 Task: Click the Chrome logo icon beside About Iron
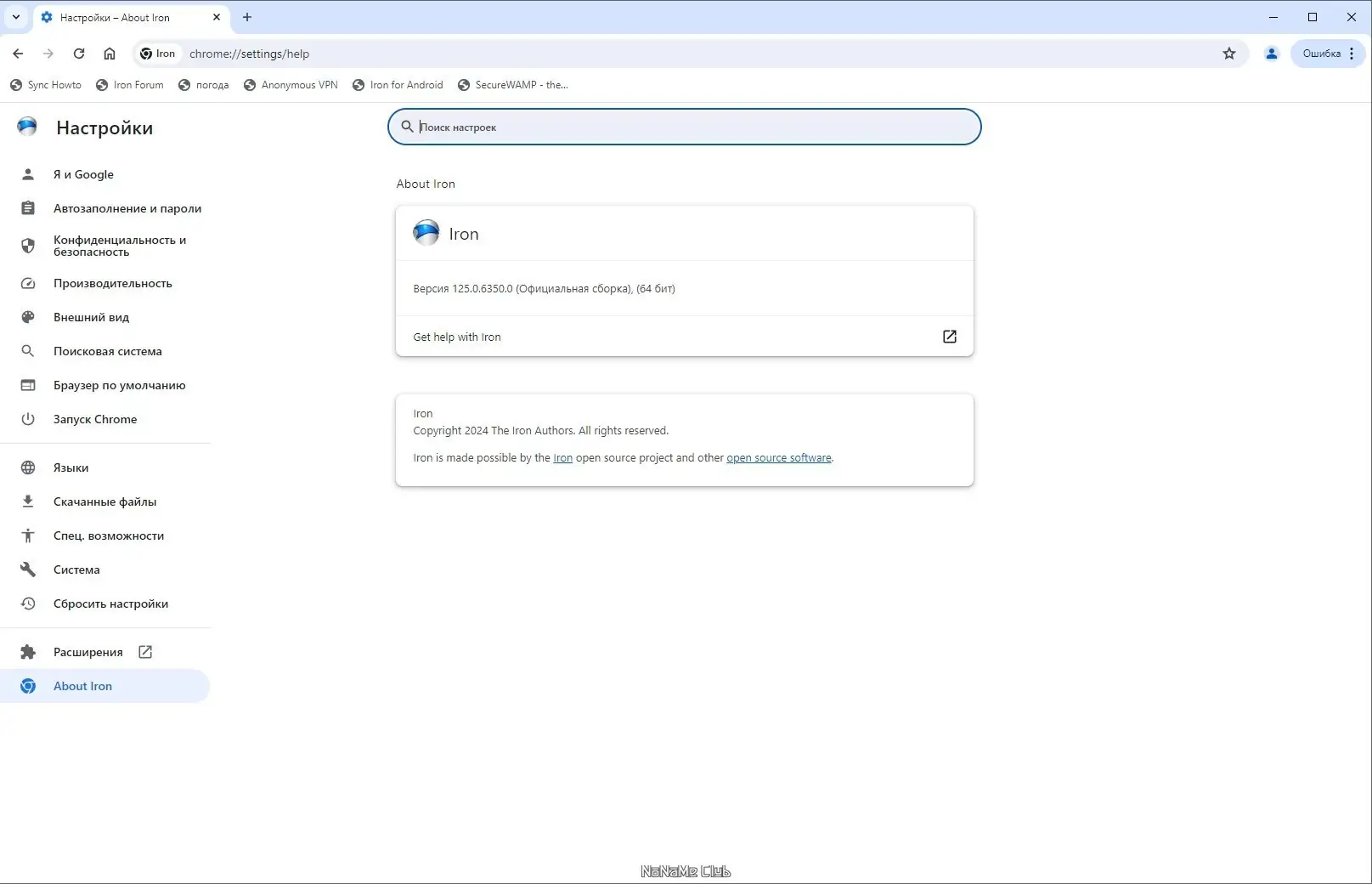tap(28, 686)
